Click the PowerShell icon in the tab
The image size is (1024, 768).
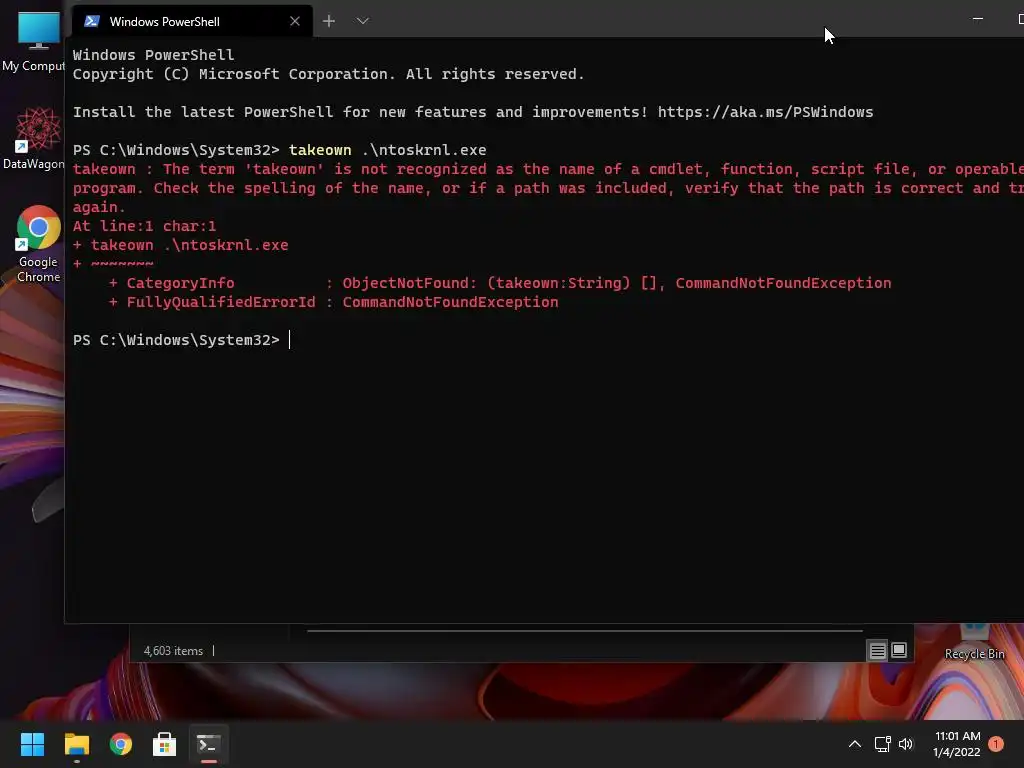coord(92,22)
